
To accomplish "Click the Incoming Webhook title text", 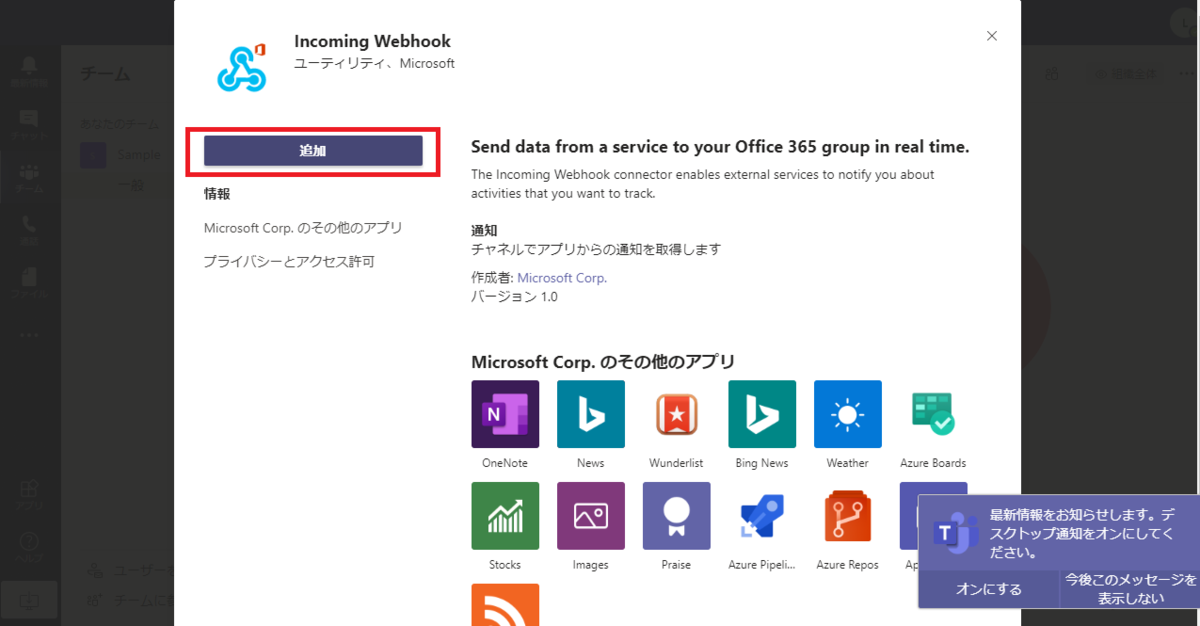I will tap(372, 41).
